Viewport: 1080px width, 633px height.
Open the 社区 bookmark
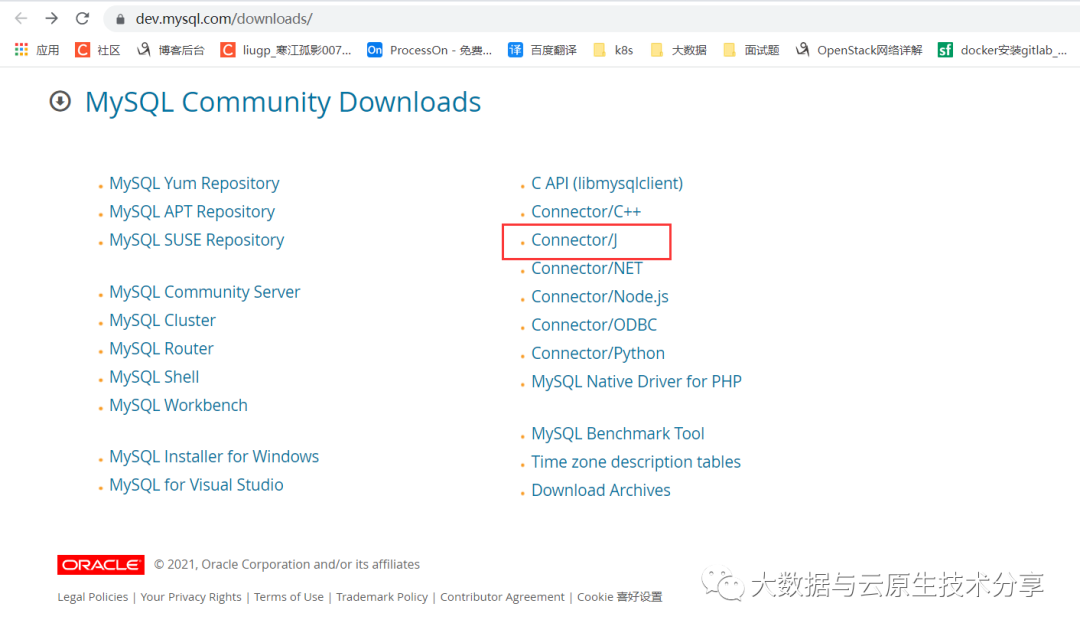pos(98,50)
